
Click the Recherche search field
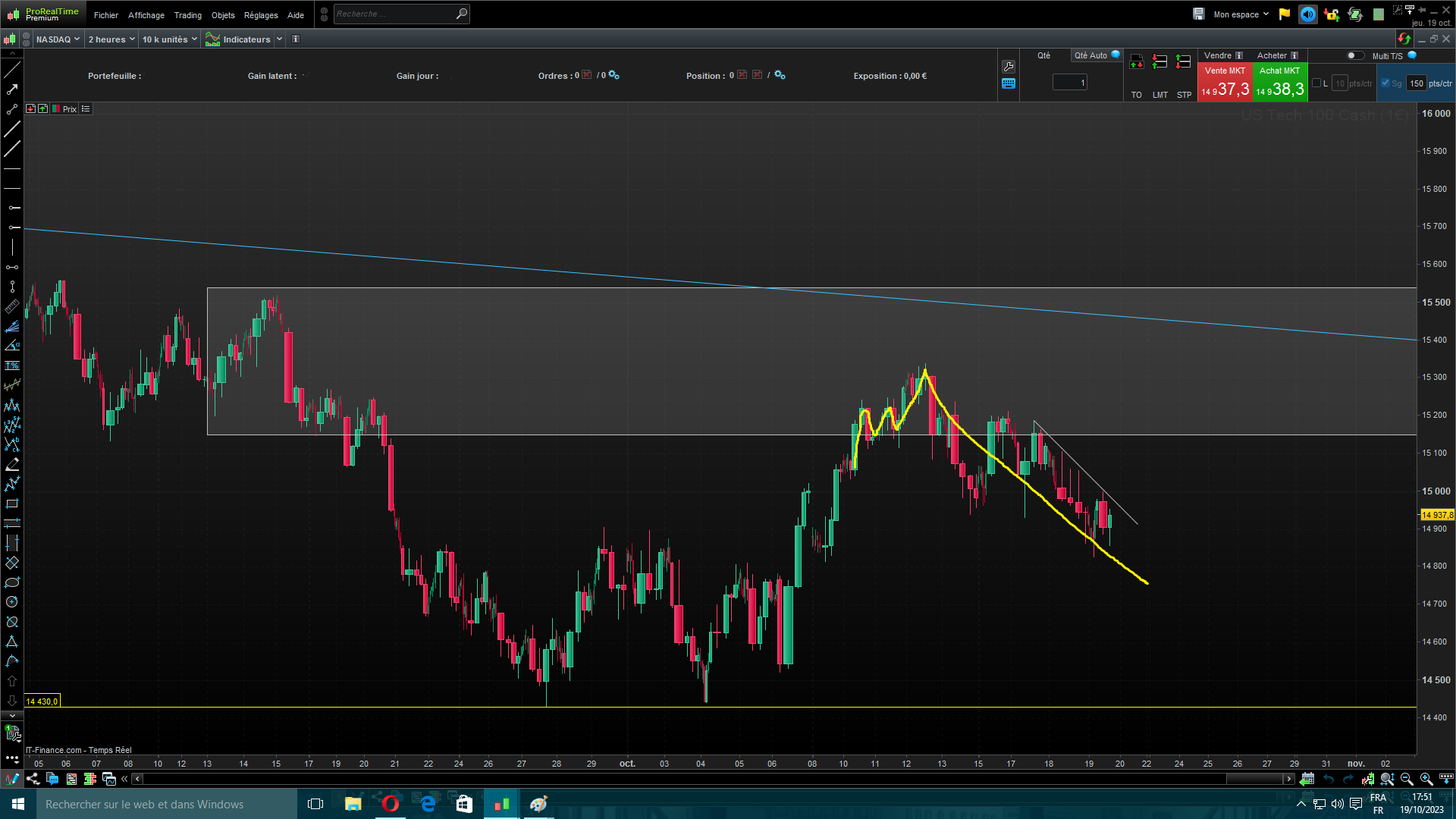394,14
